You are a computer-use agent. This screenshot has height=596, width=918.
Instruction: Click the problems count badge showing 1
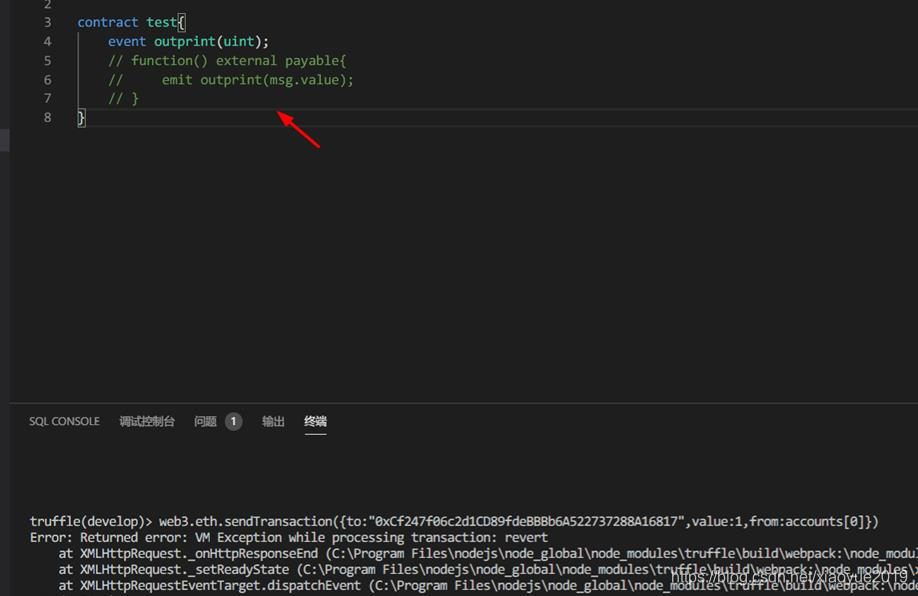click(x=233, y=422)
